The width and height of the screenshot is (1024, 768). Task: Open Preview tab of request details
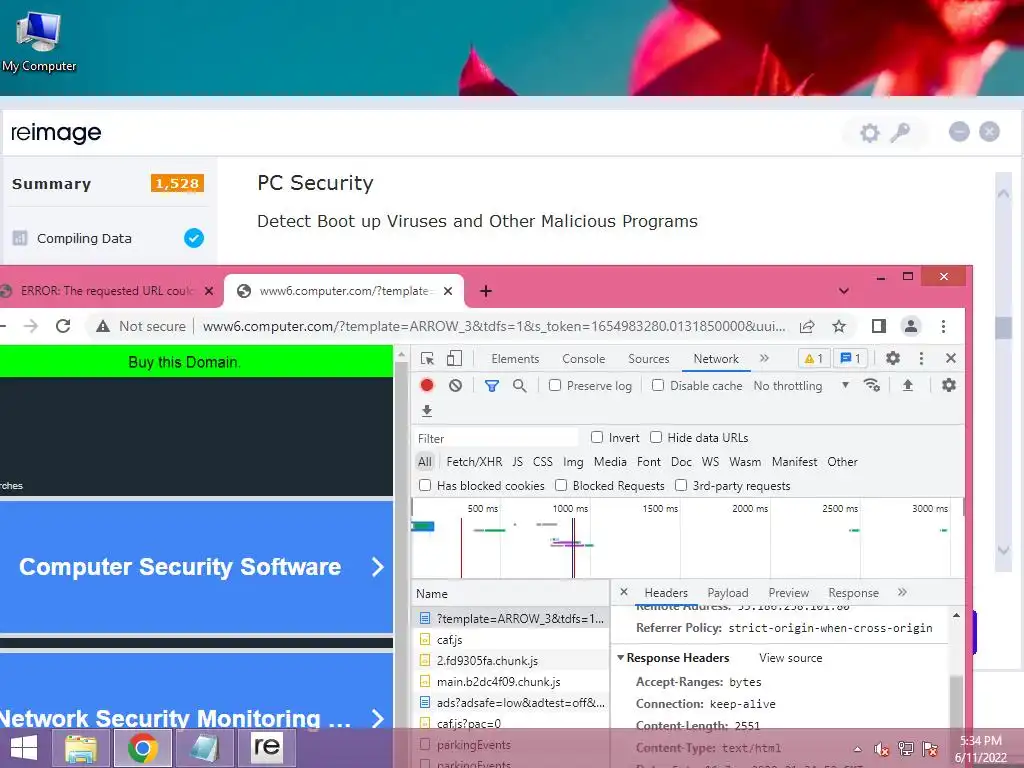pos(788,592)
